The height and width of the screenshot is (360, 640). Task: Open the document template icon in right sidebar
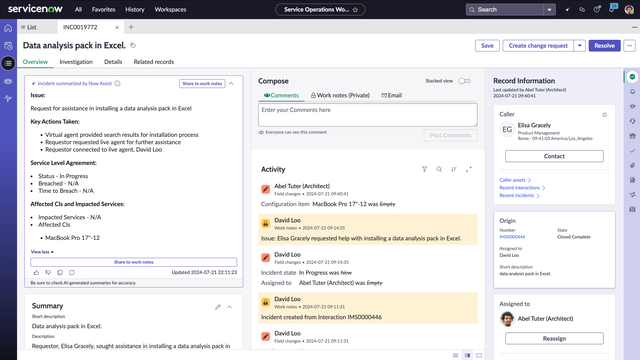click(632, 180)
